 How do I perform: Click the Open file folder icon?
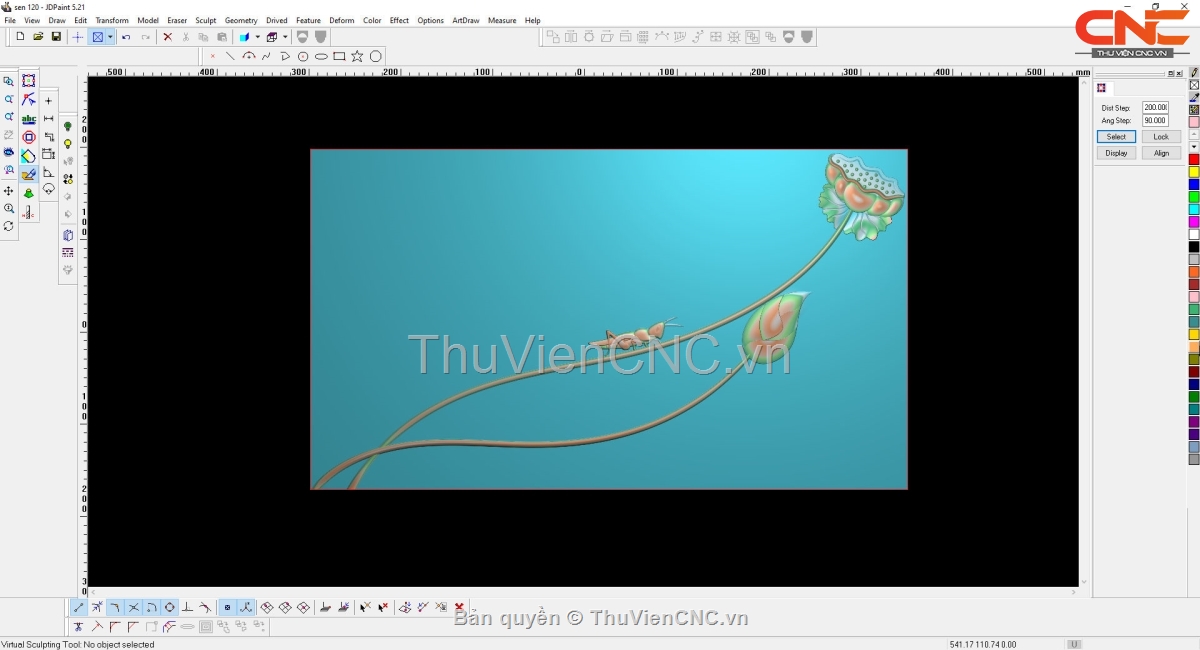click(38, 37)
